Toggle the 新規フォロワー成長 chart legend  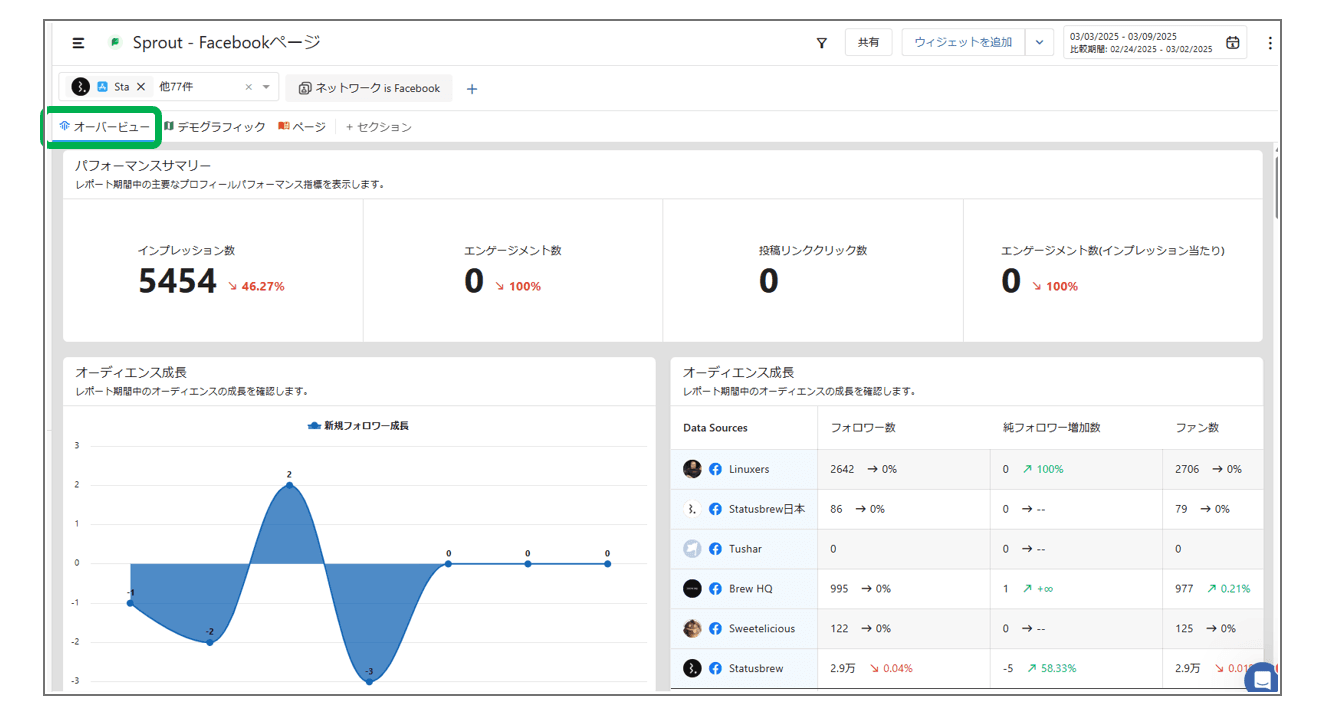(x=358, y=426)
